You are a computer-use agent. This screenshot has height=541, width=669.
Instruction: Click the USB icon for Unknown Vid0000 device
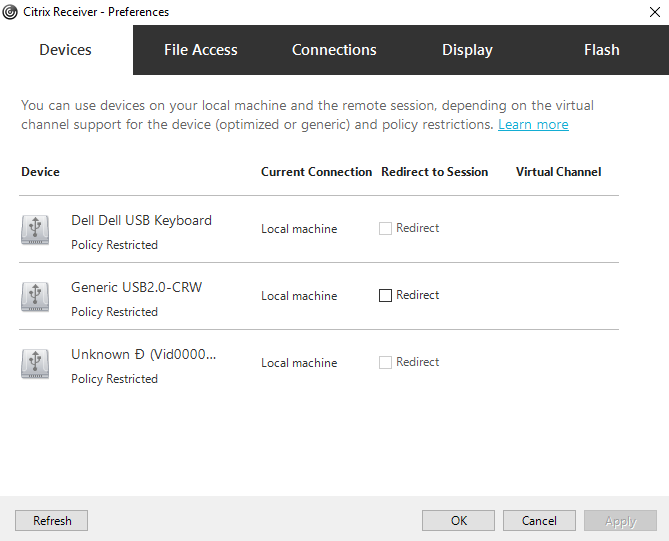pyautogui.click(x=35, y=364)
